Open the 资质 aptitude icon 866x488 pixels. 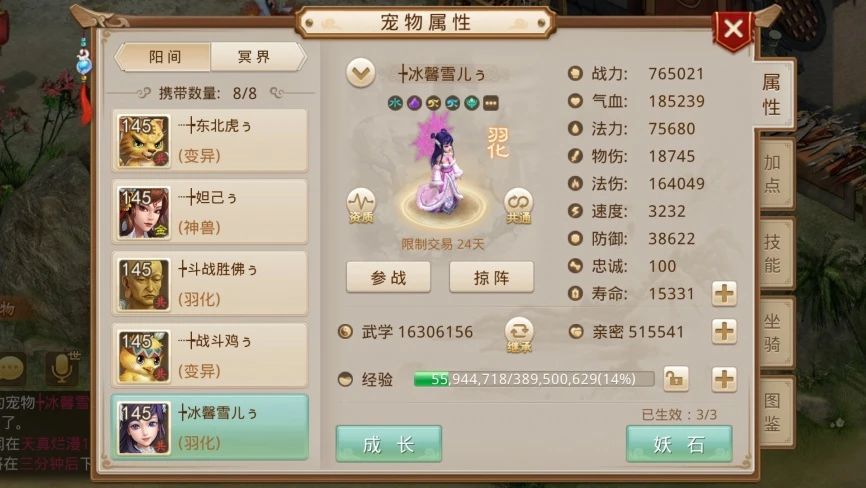pos(361,206)
